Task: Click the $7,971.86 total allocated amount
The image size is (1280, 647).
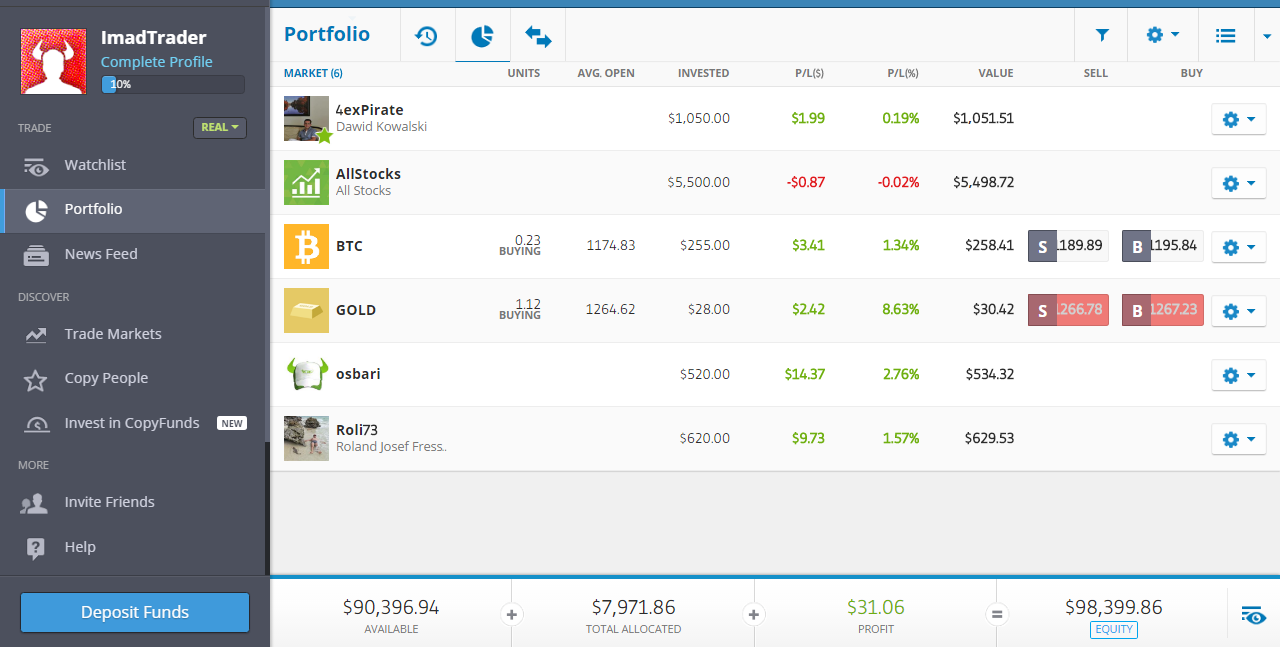Action: pos(633,607)
